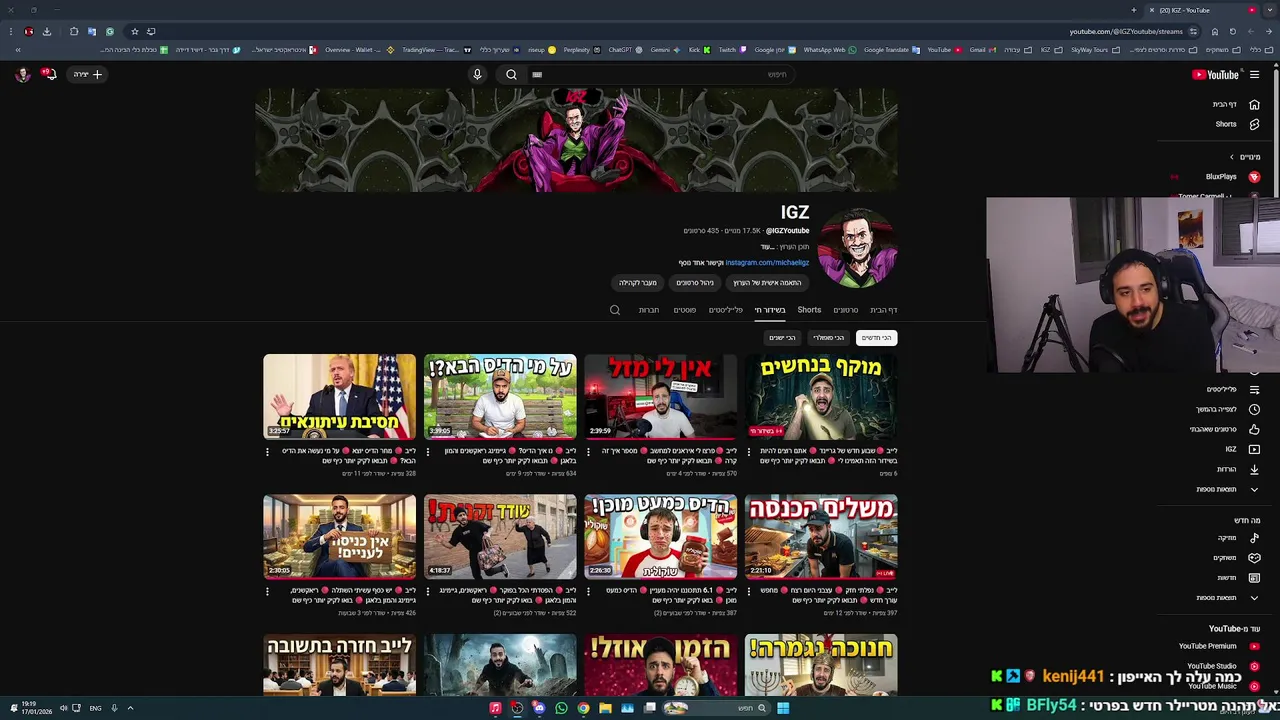Switch to the Playlists tab
This screenshot has height=720, width=1280.
click(726, 310)
